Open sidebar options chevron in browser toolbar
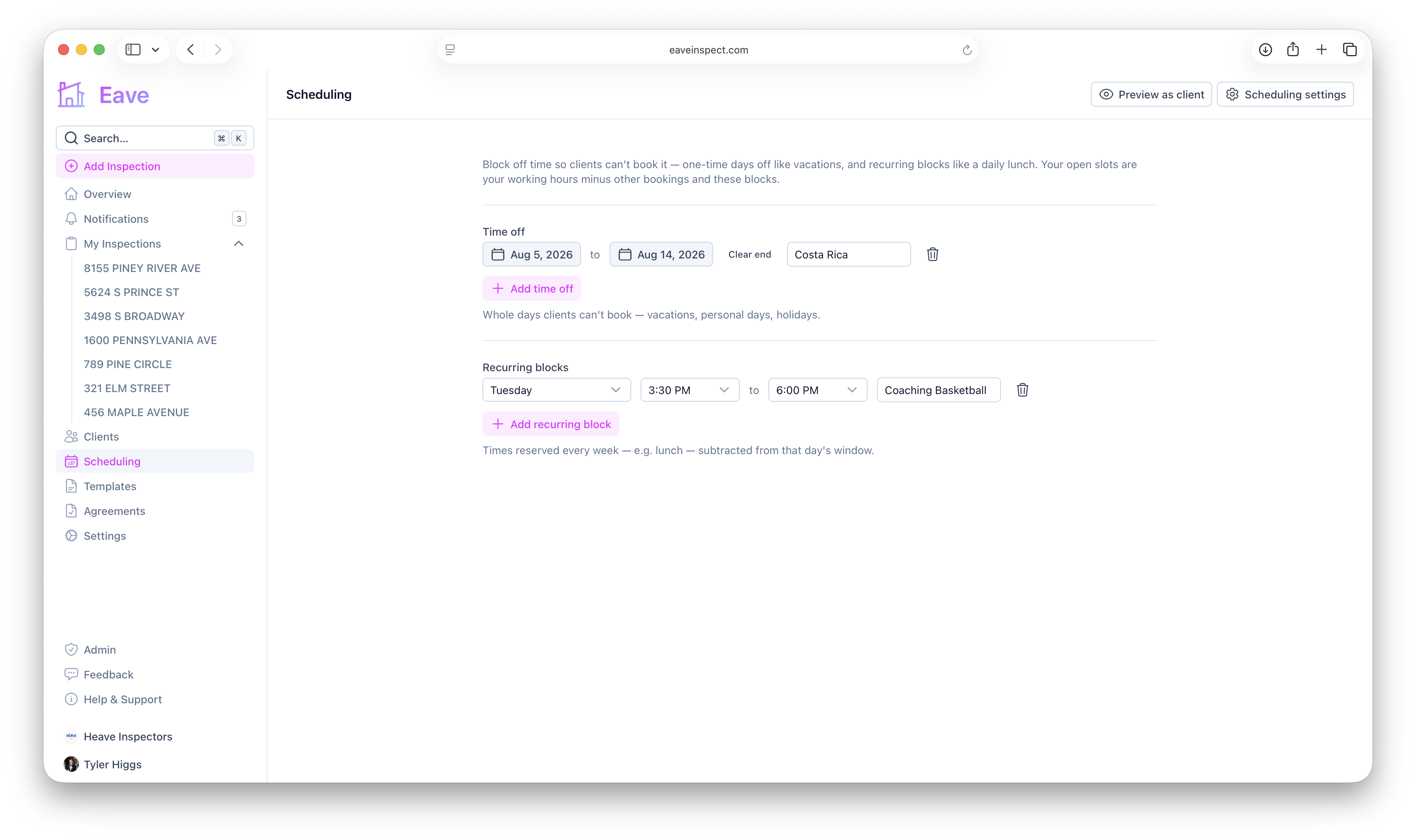Image resolution: width=1416 pixels, height=840 pixels. (156, 50)
